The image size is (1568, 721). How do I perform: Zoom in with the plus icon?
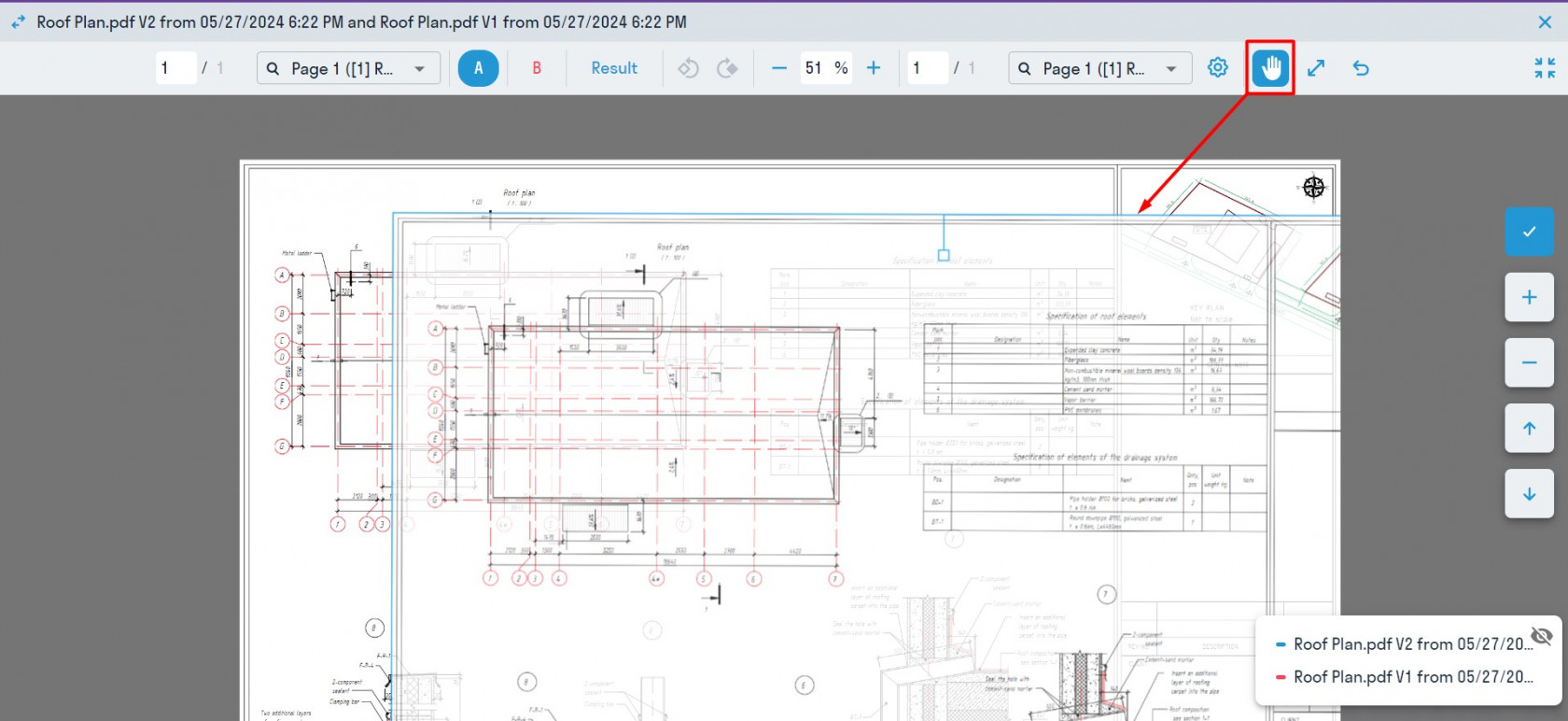coord(874,67)
